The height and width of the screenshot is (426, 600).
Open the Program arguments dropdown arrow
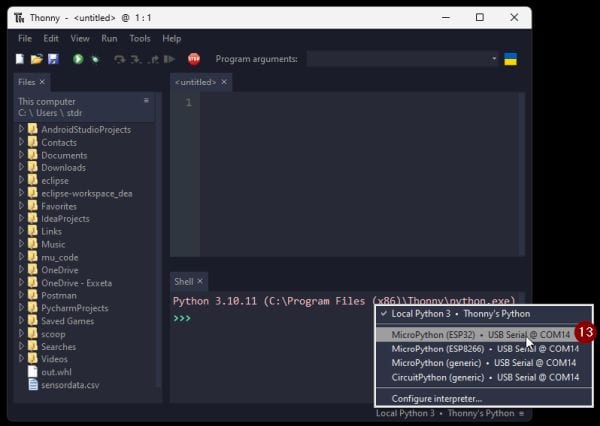coord(494,59)
